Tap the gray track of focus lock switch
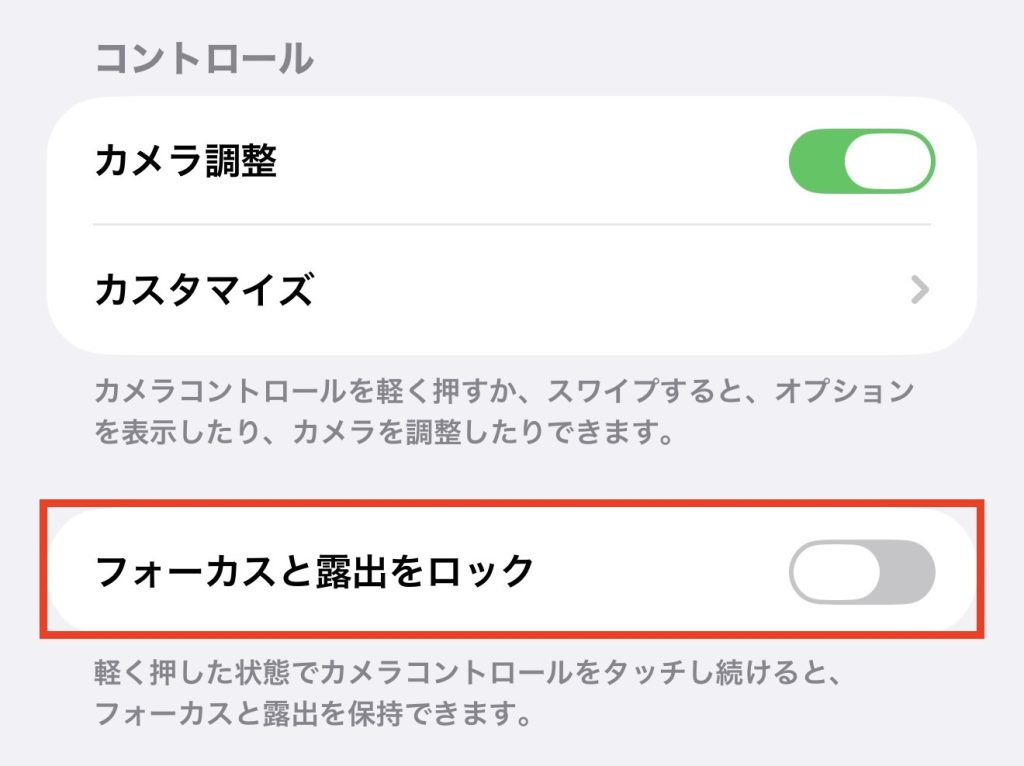The image size is (1024, 766). click(x=908, y=573)
